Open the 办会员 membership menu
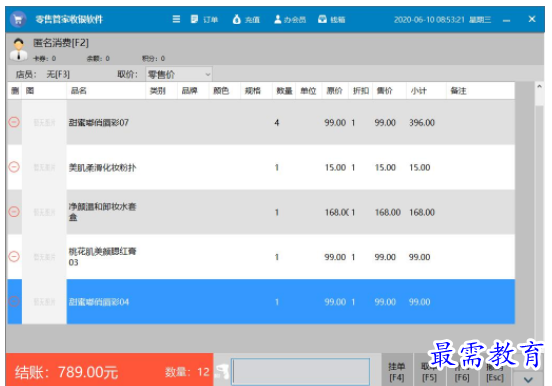552x386 pixels. click(290, 19)
